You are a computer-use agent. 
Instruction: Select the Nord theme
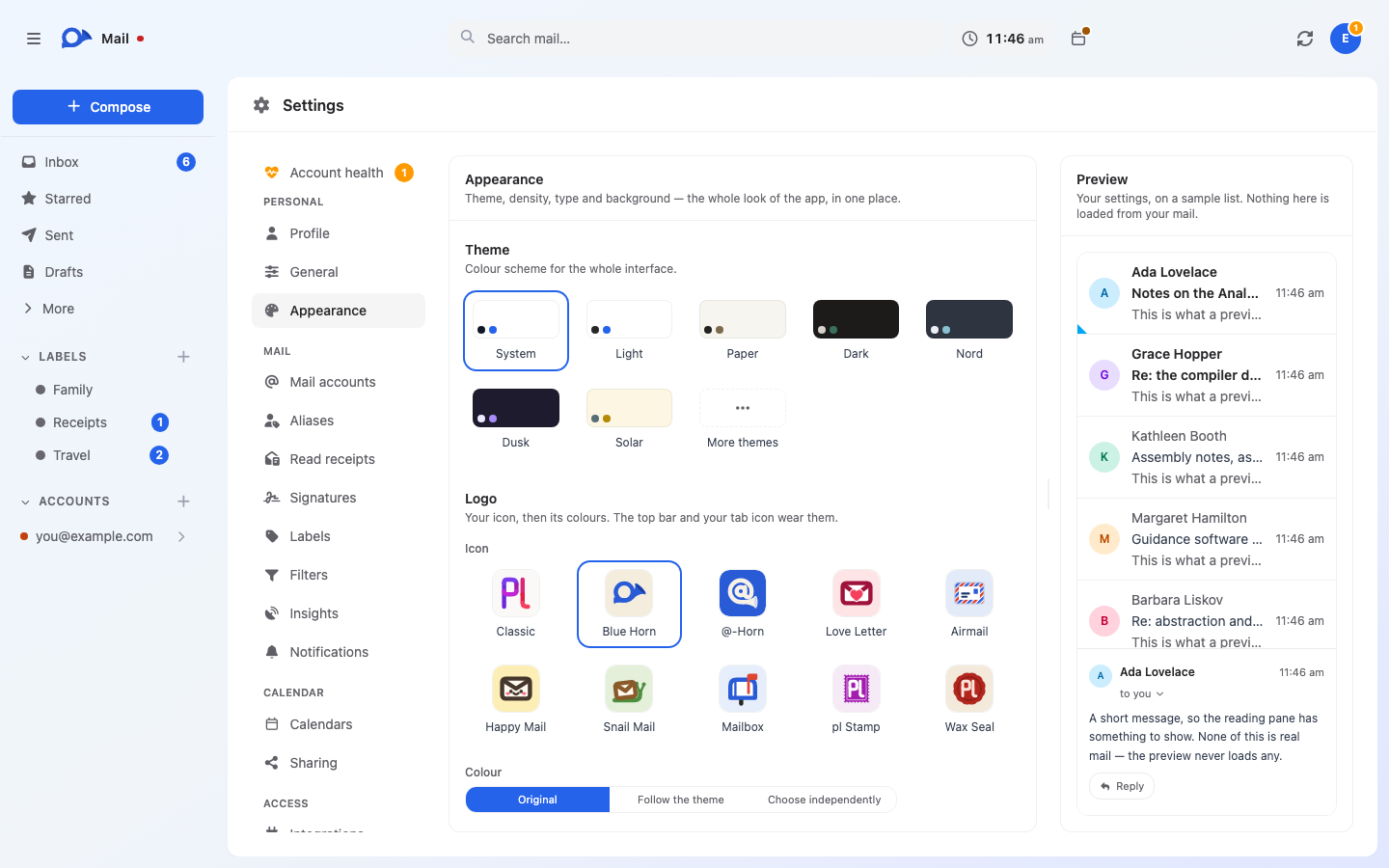pos(969,331)
